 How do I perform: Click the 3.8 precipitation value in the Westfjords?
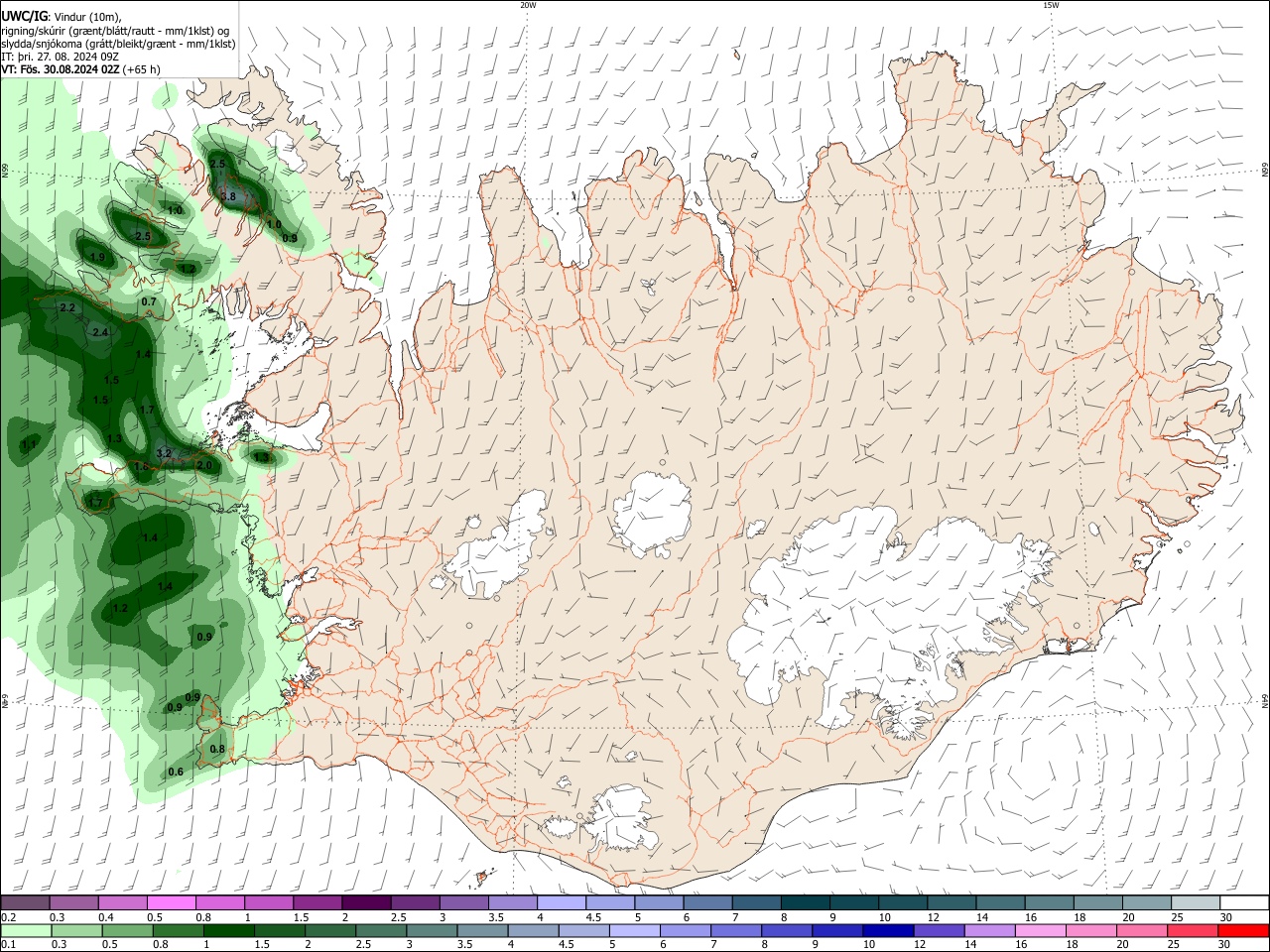click(x=228, y=197)
